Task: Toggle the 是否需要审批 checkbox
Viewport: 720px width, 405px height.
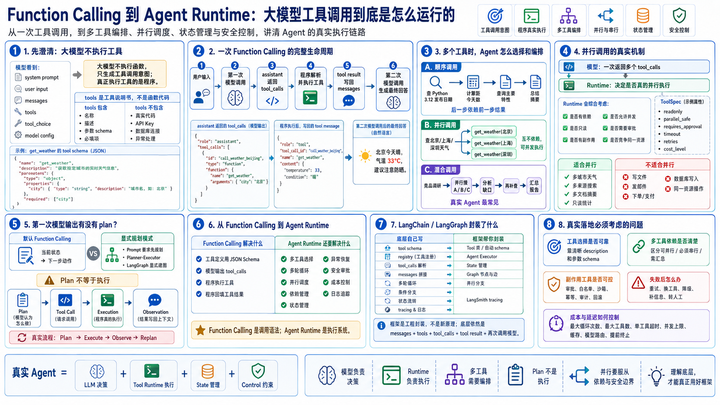Action: pyautogui.click(x=605, y=128)
